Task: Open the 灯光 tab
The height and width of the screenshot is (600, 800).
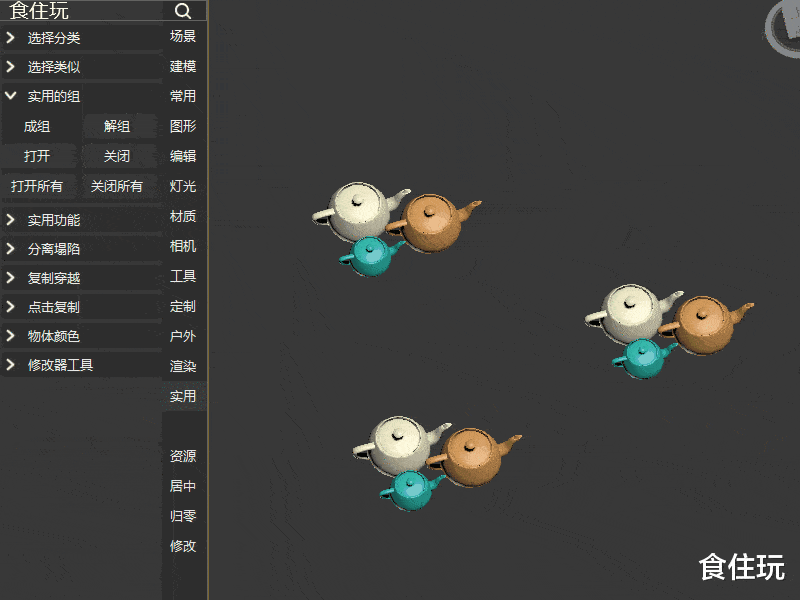Action: point(183,186)
